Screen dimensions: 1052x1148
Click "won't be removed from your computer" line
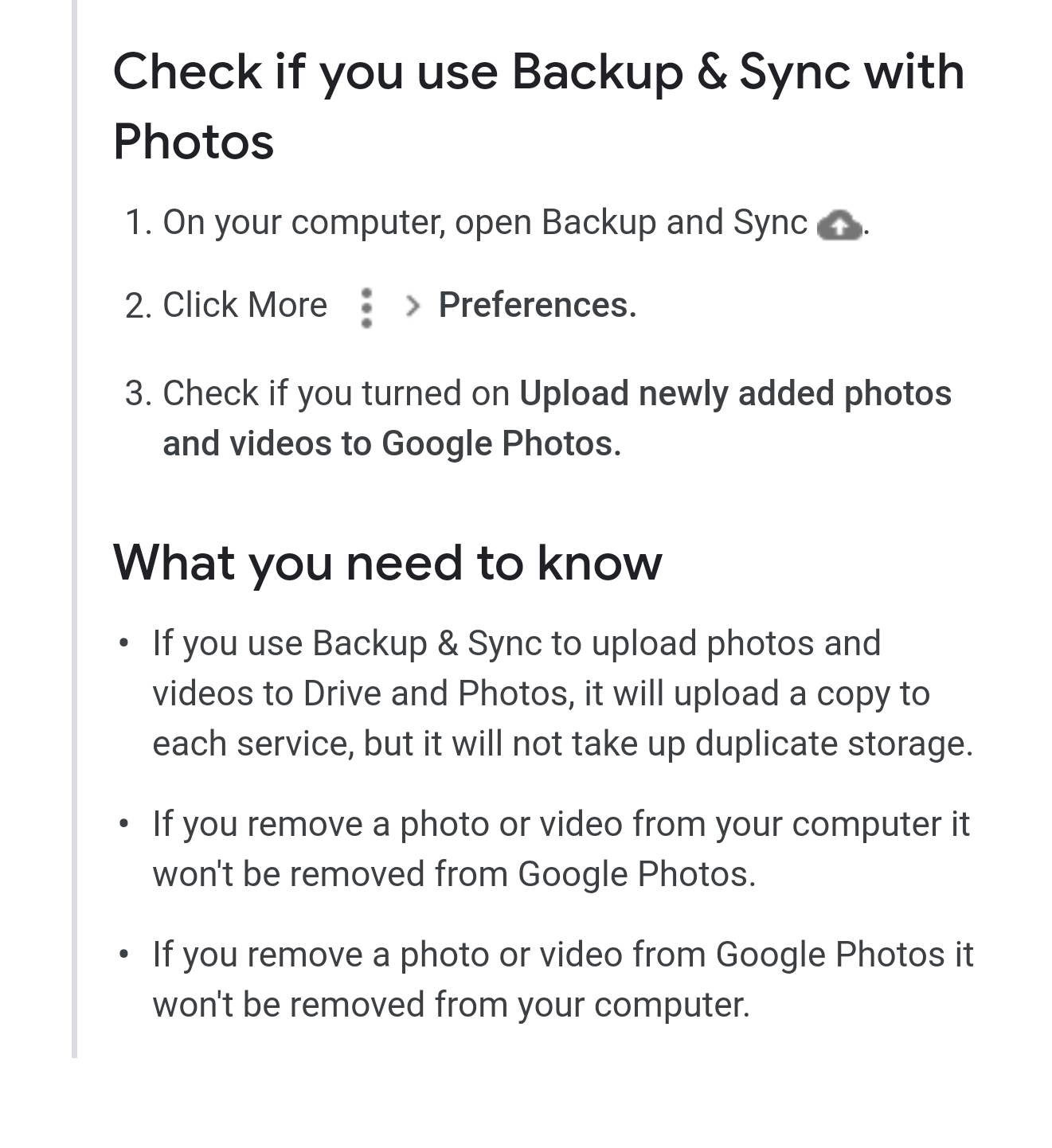pyautogui.click(x=452, y=1005)
